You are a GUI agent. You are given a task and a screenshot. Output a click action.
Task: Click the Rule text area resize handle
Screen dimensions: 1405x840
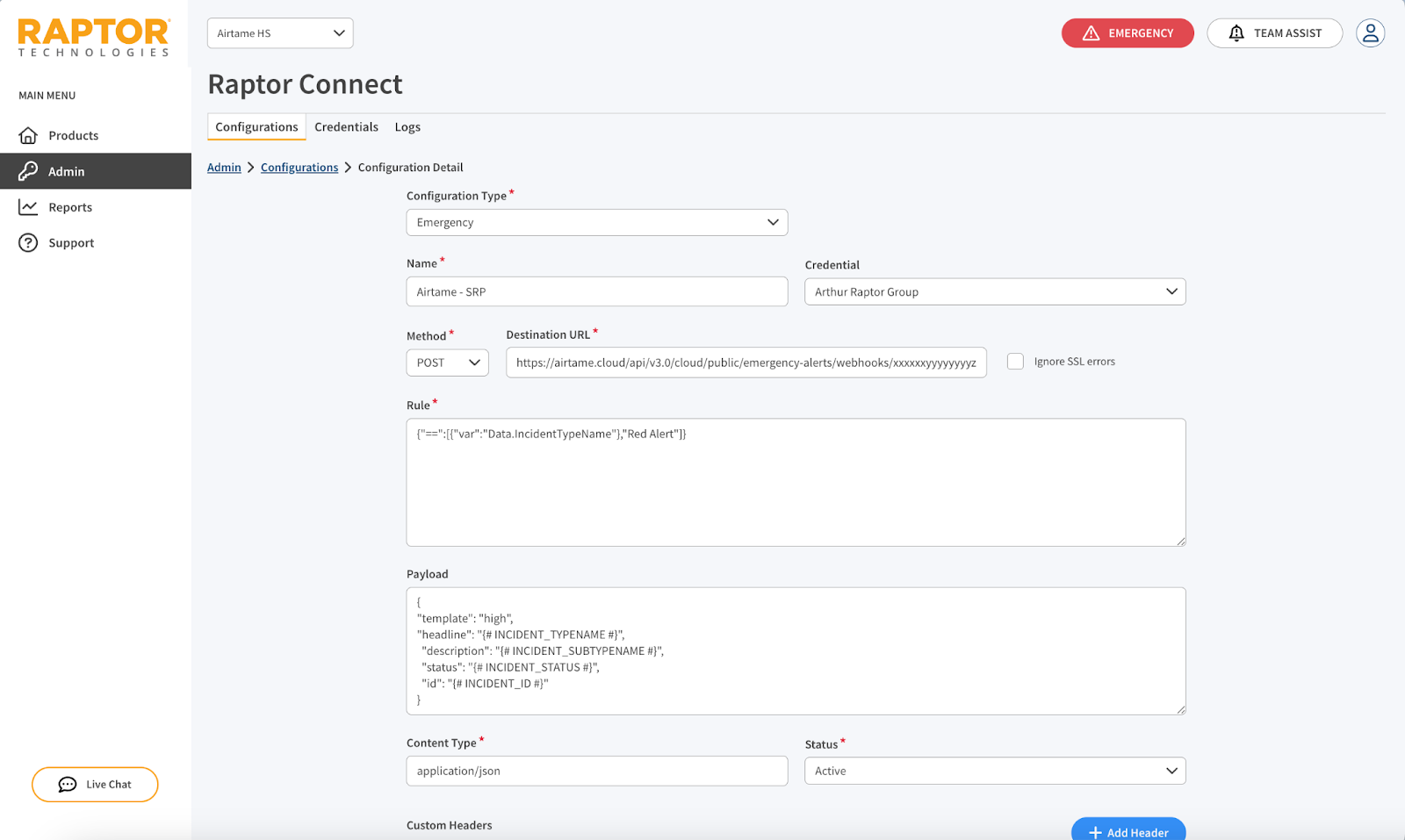[x=1180, y=541]
